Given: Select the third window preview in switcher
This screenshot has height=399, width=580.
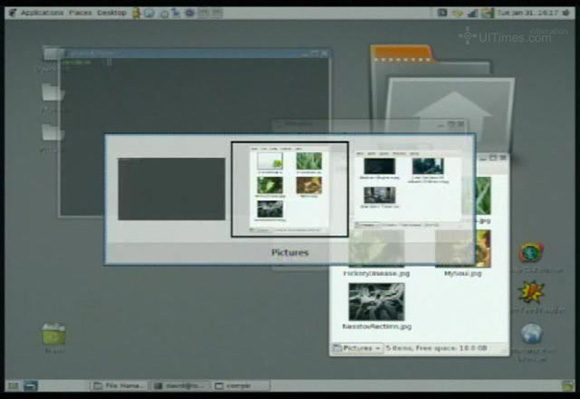Looking at the screenshot, I should coord(408,189).
